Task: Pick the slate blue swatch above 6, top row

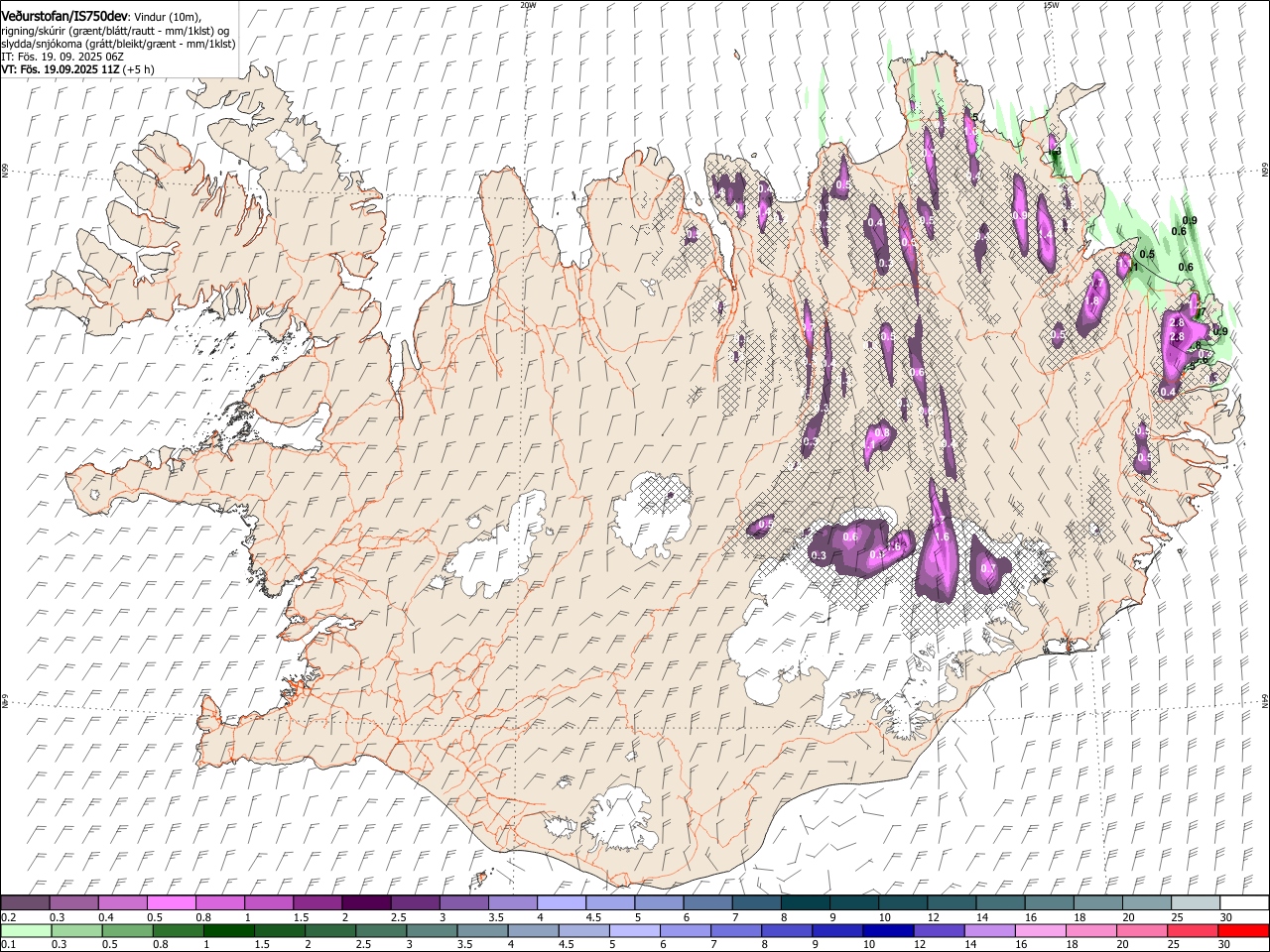Action: coord(707,903)
